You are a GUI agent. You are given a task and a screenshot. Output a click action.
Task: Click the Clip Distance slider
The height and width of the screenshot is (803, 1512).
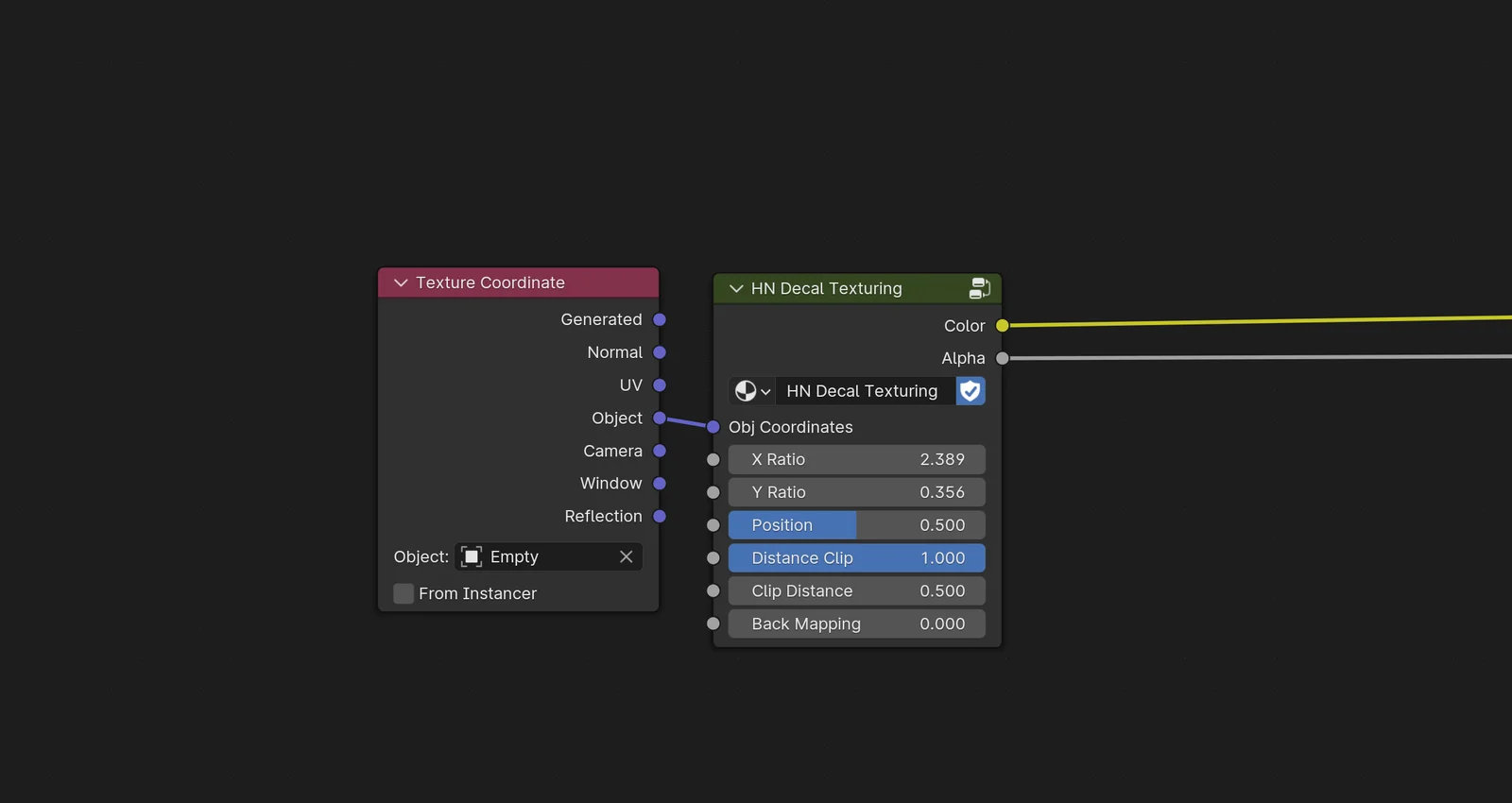(x=857, y=590)
